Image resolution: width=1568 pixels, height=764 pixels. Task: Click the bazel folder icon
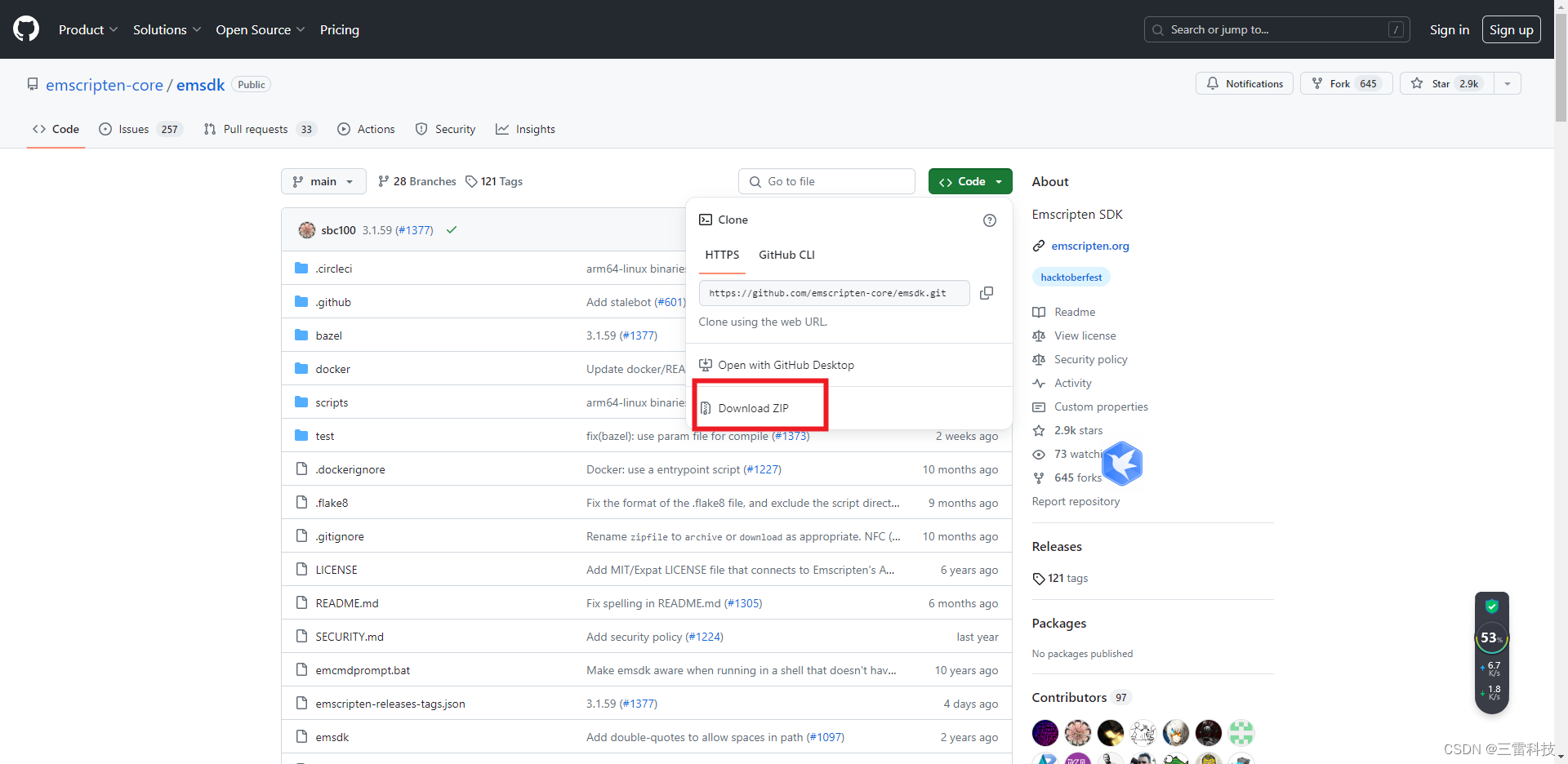(x=301, y=335)
